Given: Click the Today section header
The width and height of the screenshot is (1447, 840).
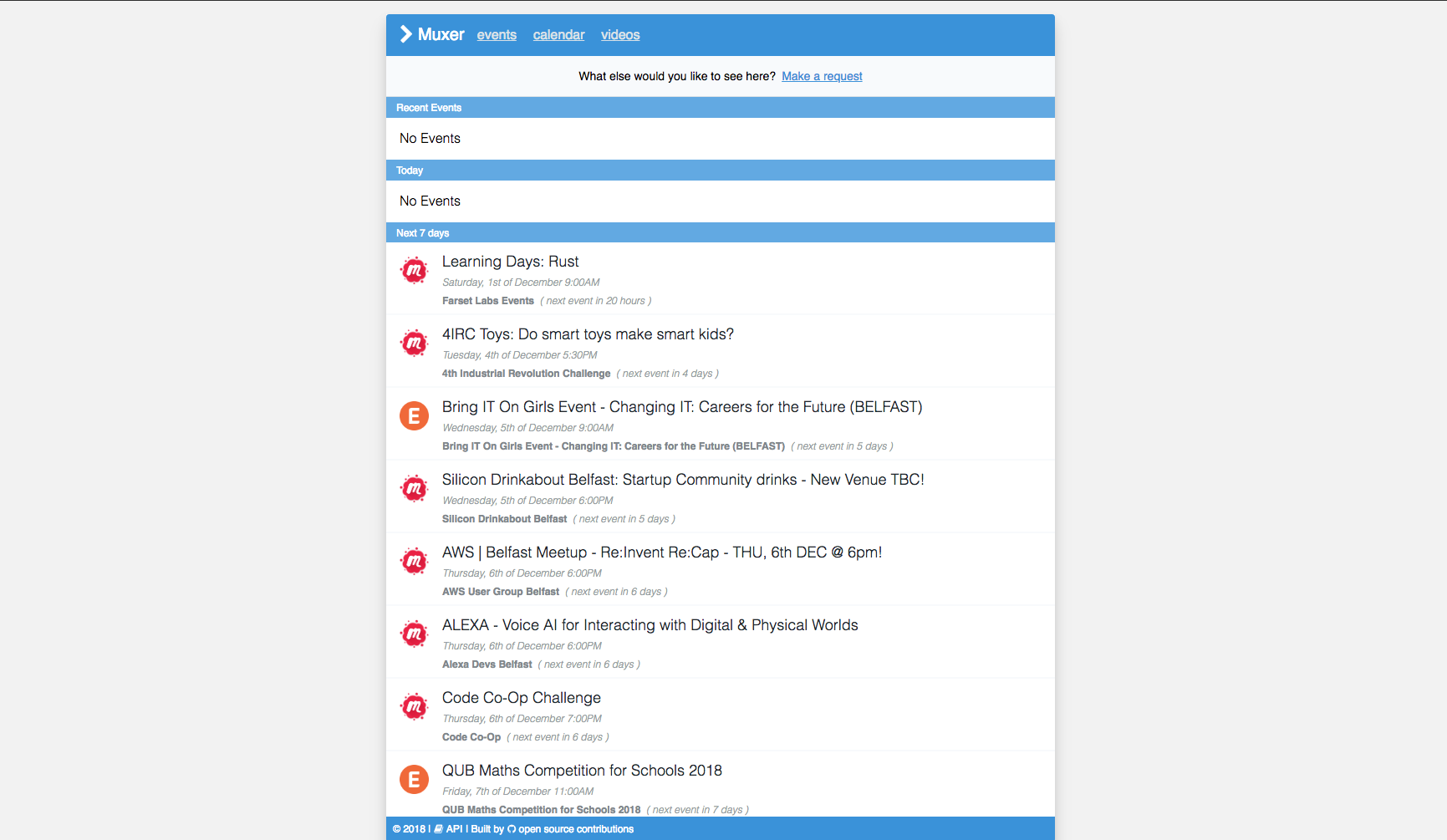Looking at the screenshot, I should [721, 171].
